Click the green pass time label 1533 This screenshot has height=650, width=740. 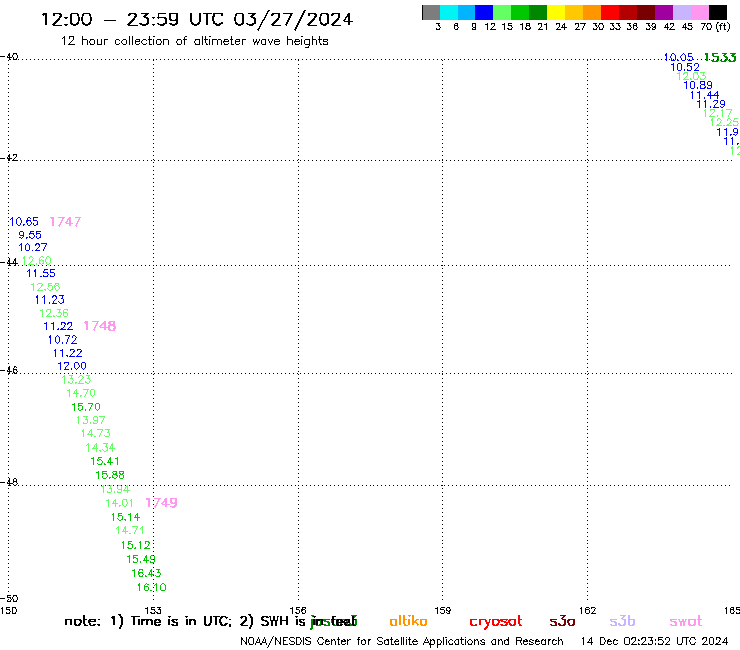click(x=720, y=58)
